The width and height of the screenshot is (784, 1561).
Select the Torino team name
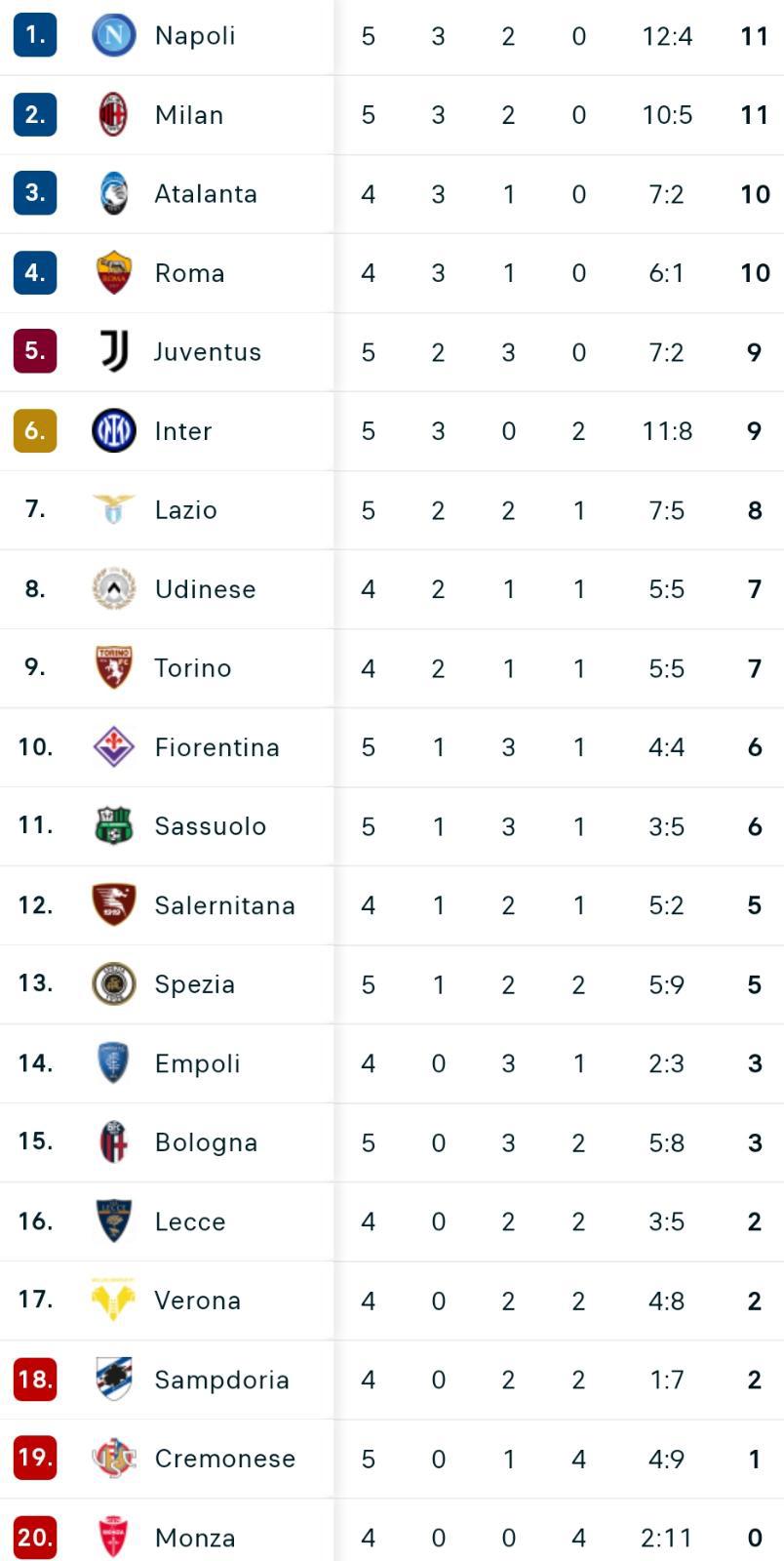tap(192, 668)
